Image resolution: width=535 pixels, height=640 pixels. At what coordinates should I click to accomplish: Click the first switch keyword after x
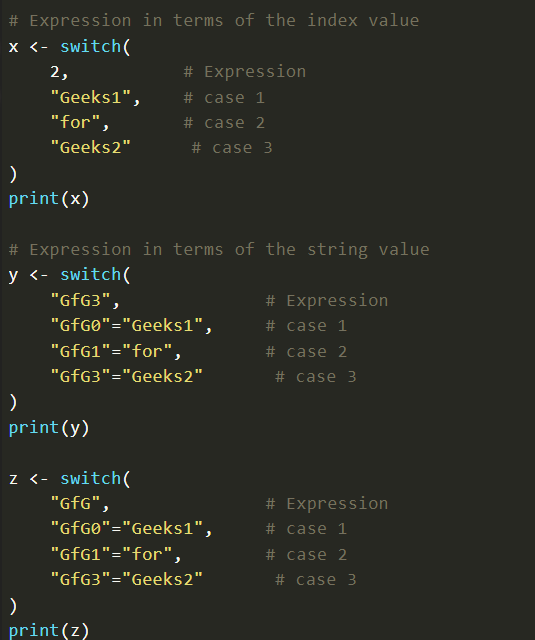(91, 46)
